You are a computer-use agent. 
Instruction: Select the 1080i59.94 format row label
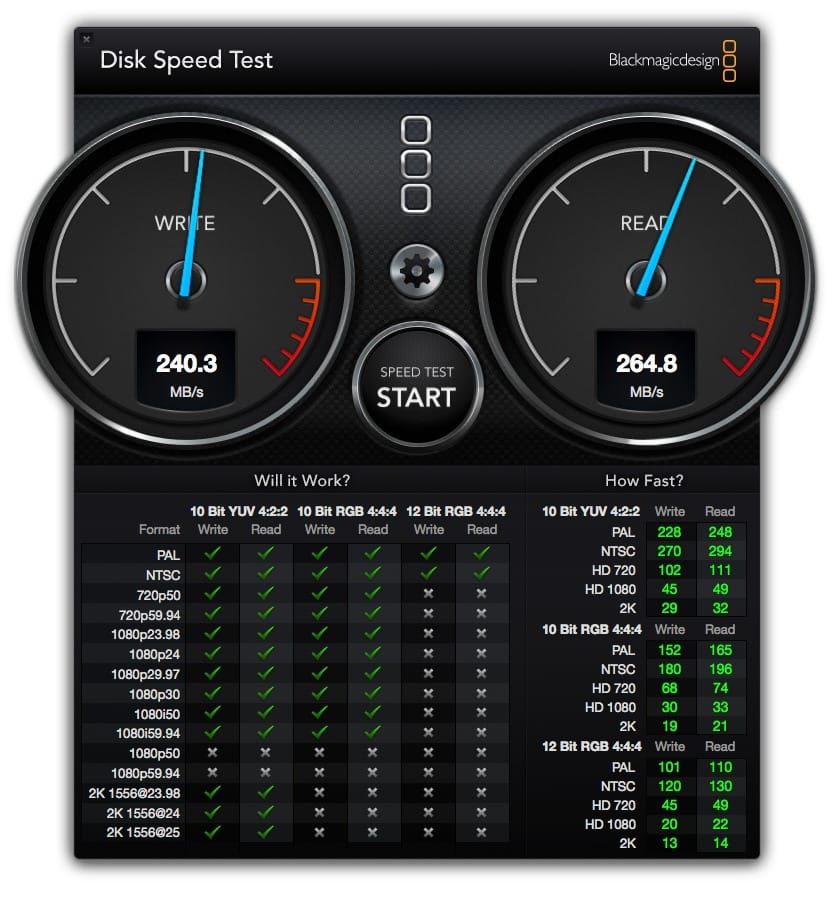pos(145,732)
